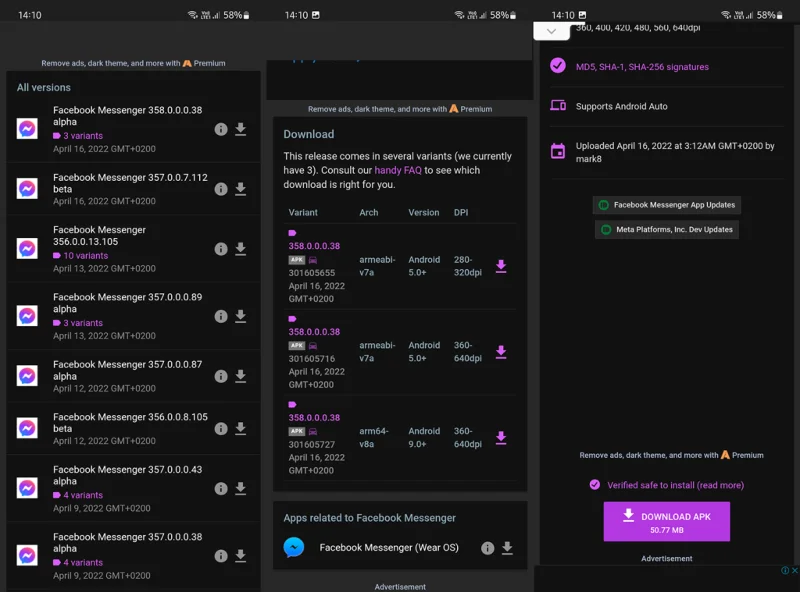Open info for Messenger 357.0.0.0.89 alpha
800x592 pixels.
click(220, 316)
